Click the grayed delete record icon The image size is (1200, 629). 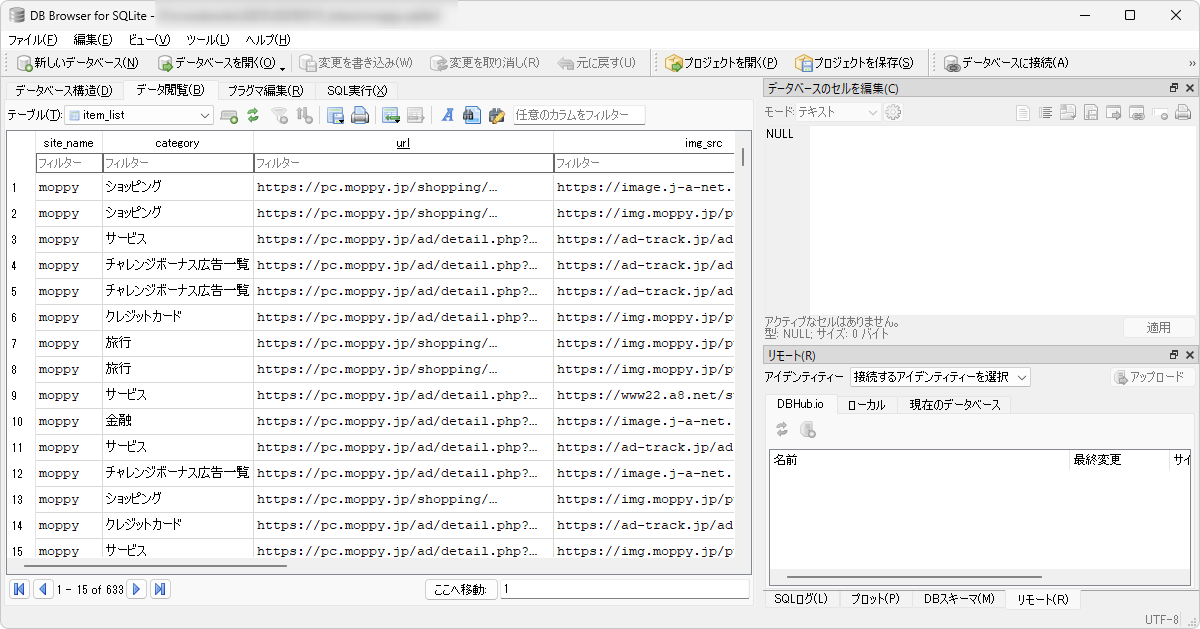pyautogui.click(x=415, y=116)
